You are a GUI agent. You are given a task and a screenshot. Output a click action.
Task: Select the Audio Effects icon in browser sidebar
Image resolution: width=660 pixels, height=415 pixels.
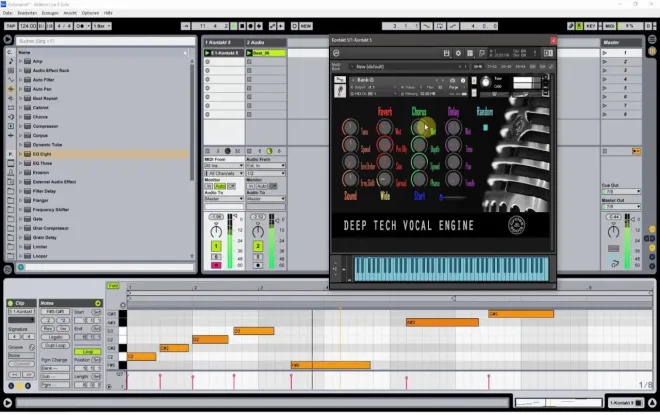[11, 89]
